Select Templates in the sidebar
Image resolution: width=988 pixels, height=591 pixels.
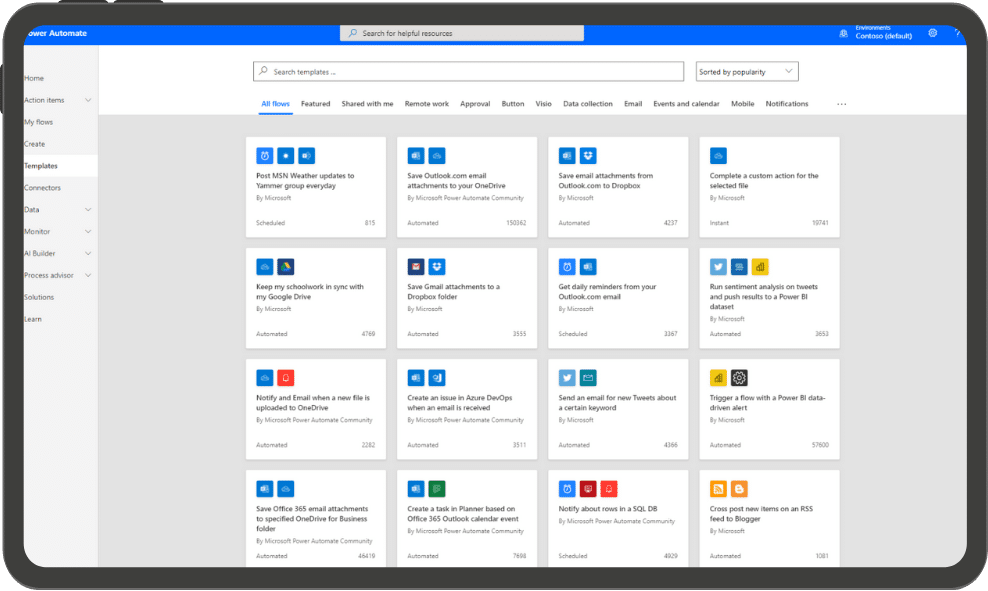click(x=41, y=166)
